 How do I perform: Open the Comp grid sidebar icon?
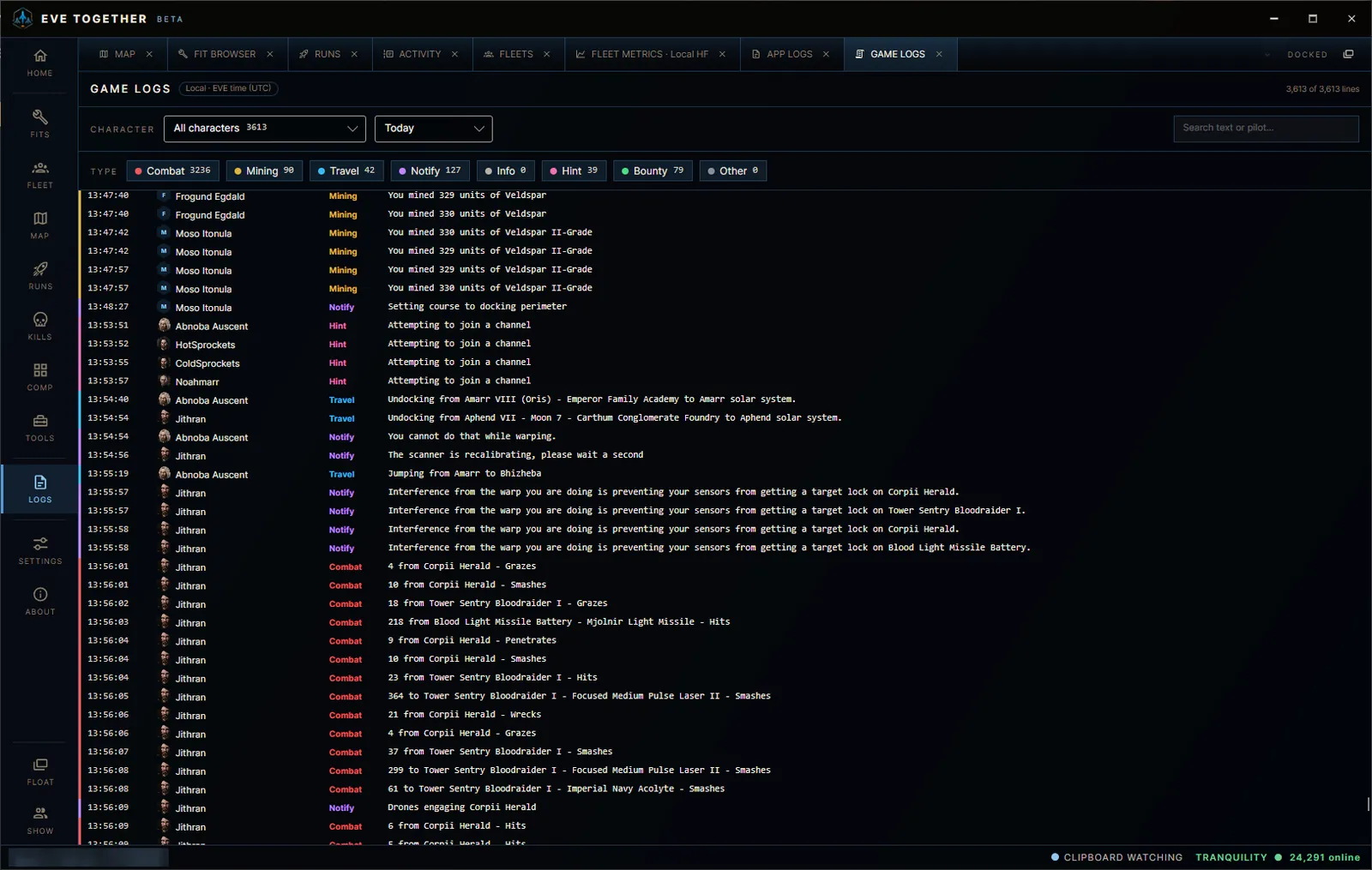click(39, 377)
